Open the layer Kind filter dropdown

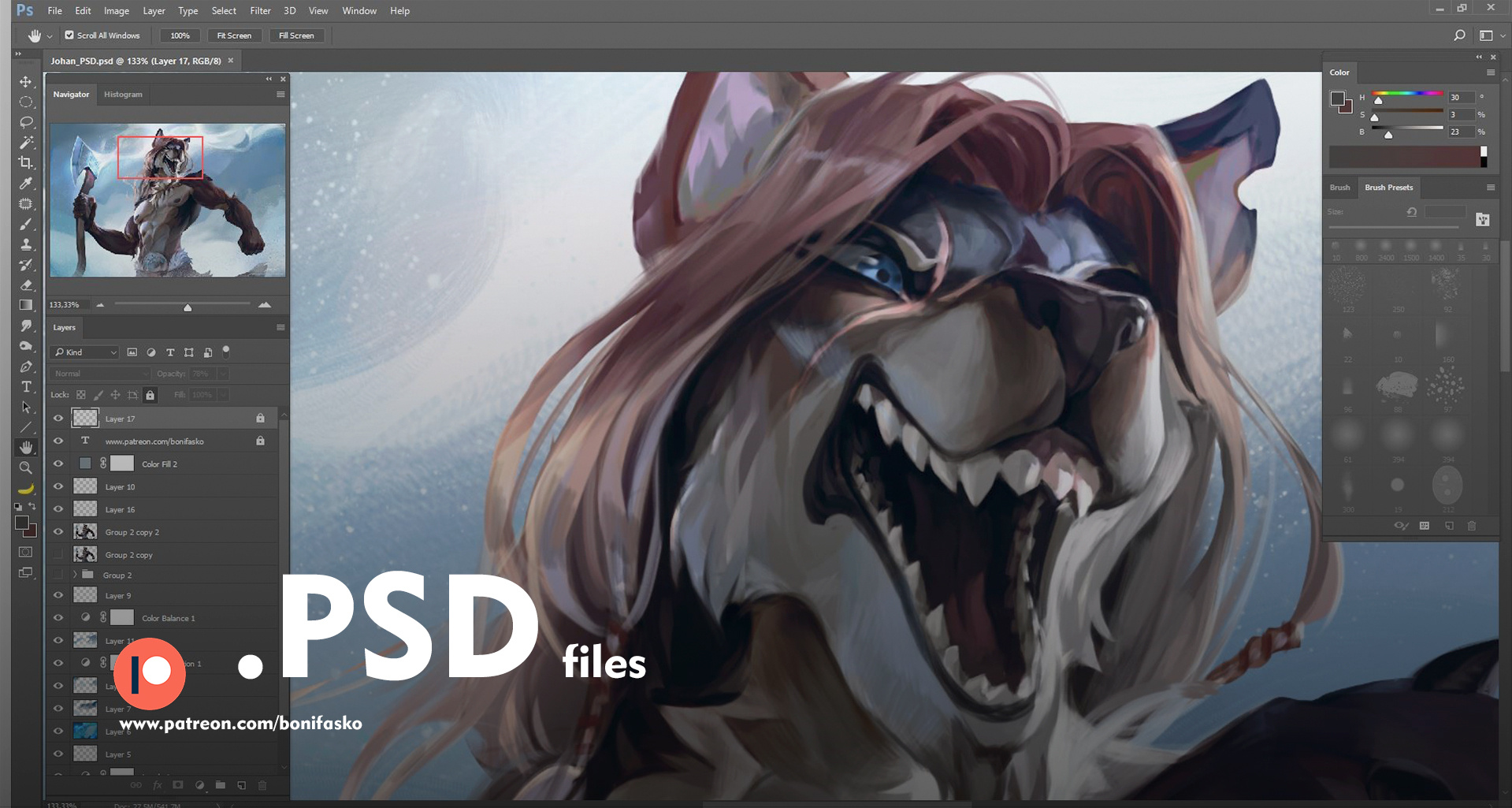(x=85, y=352)
